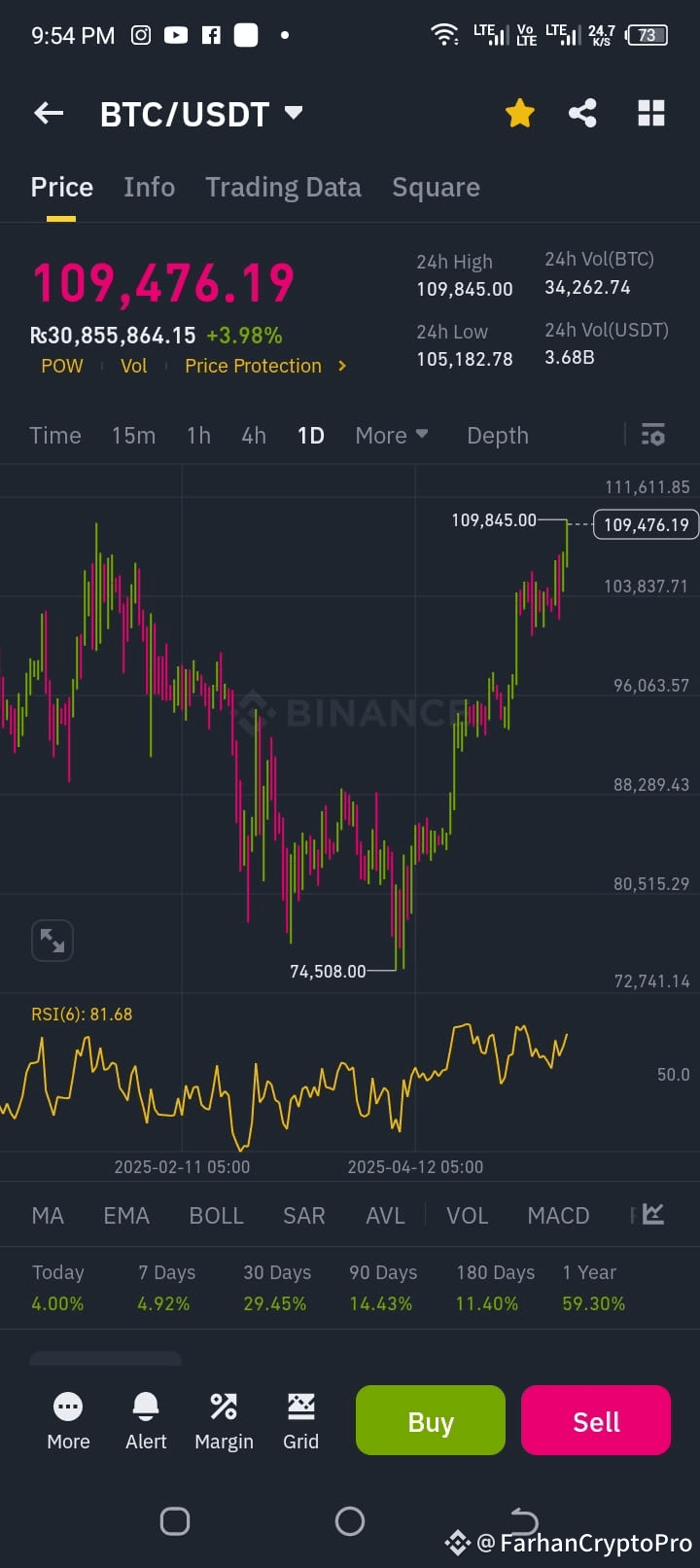Open chart settings icon next to Depth
Screen dimensions: 700x1568
(653, 435)
